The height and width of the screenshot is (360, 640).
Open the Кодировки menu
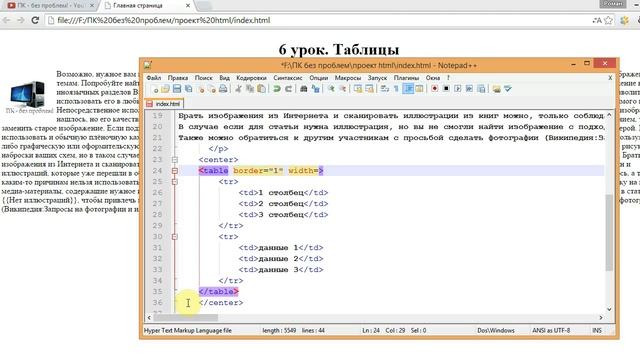(251, 78)
